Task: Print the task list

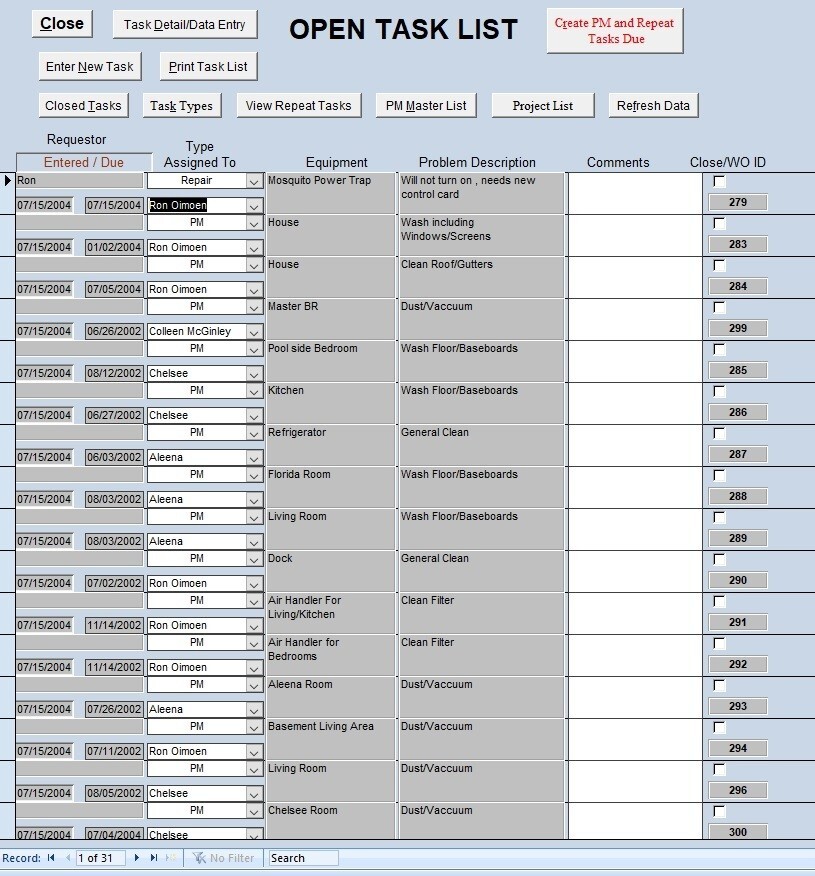Action: click(207, 66)
